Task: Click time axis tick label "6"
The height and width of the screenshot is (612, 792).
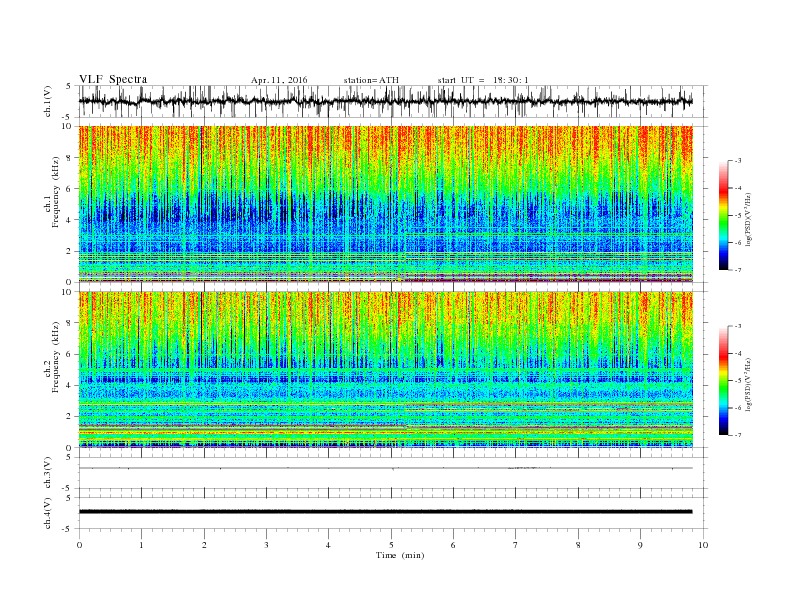Action: (x=453, y=545)
